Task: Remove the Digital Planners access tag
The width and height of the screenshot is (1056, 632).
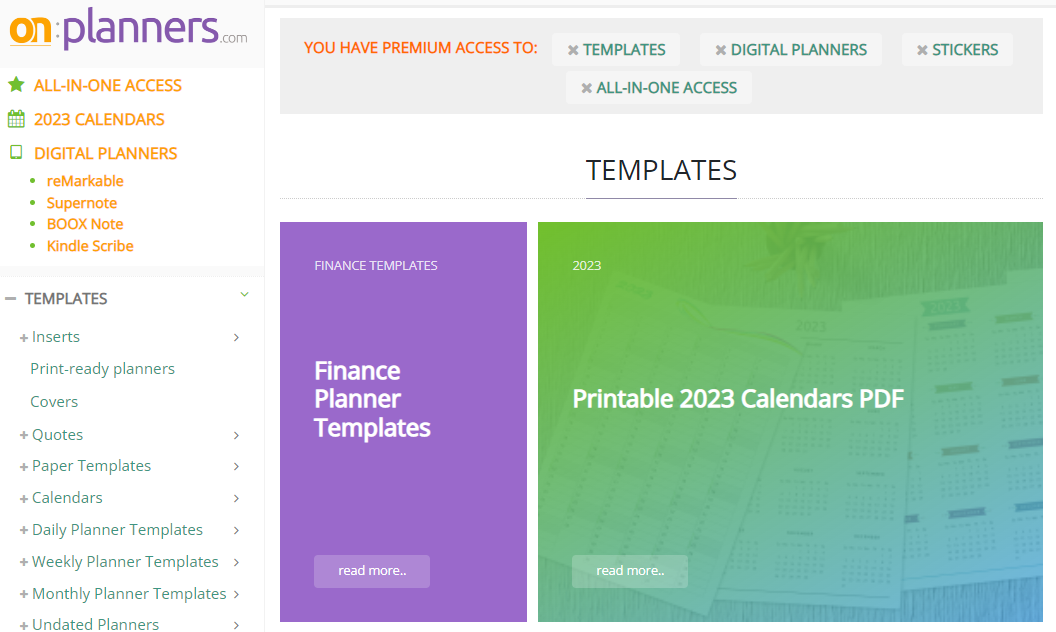Action: click(721, 51)
